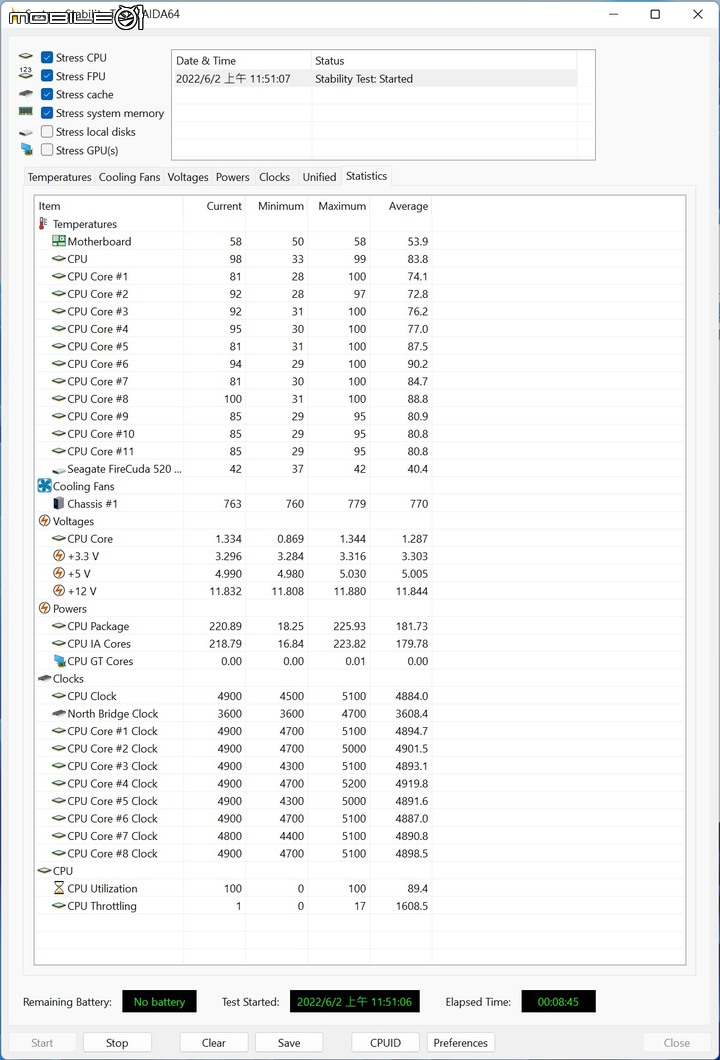
Task: Click the icon beside Stress system memory
Action: click(x=26, y=112)
